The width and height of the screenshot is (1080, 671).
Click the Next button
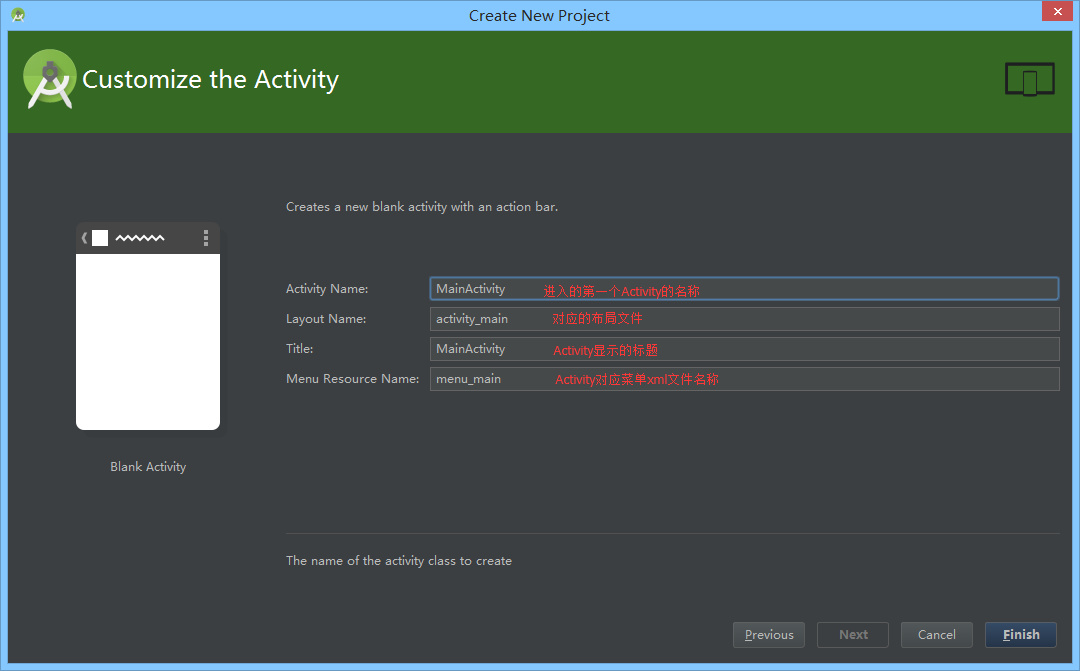point(852,634)
